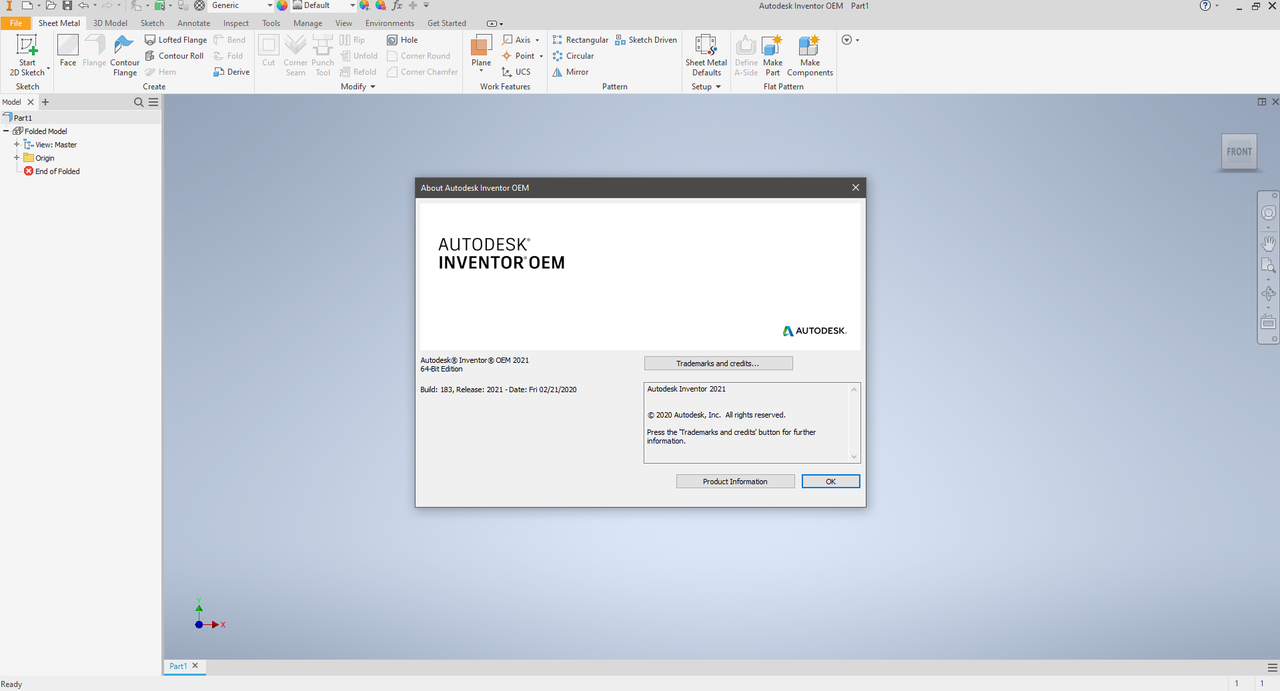Click the UCS tool
The image size is (1280, 691).
517,72
